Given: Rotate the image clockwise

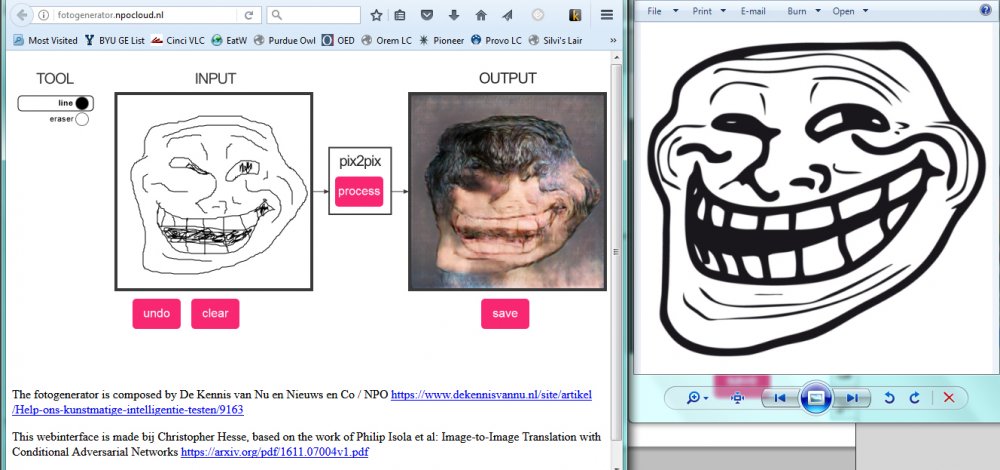Looking at the screenshot, I should 915,398.
